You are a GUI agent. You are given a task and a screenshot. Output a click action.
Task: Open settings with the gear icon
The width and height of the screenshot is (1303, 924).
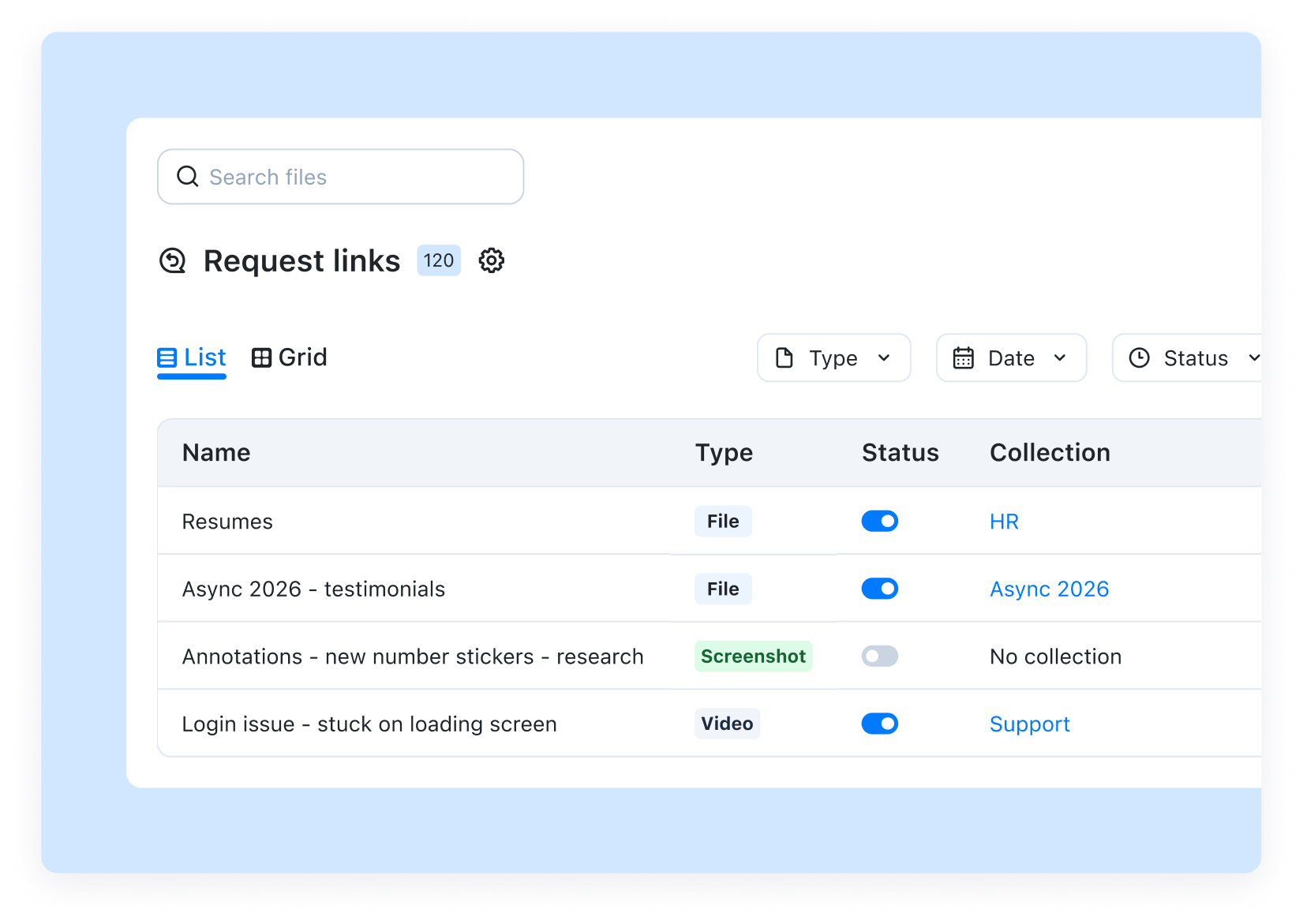pos(491,260)
